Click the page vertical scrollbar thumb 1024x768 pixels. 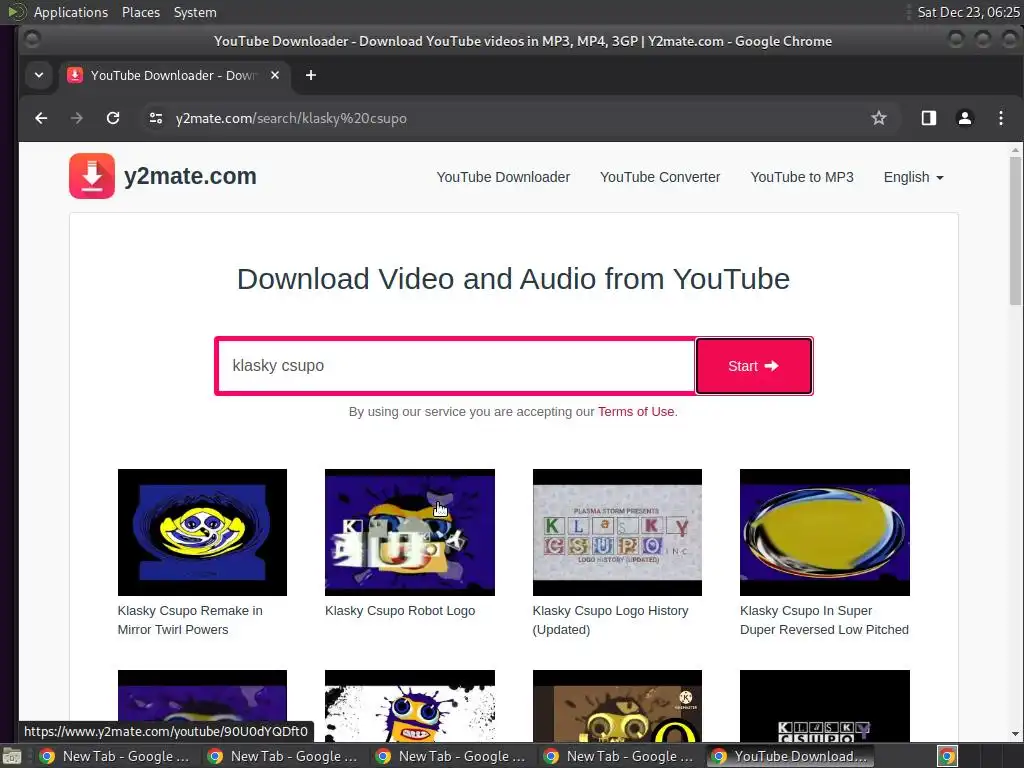pos(1015,229)
